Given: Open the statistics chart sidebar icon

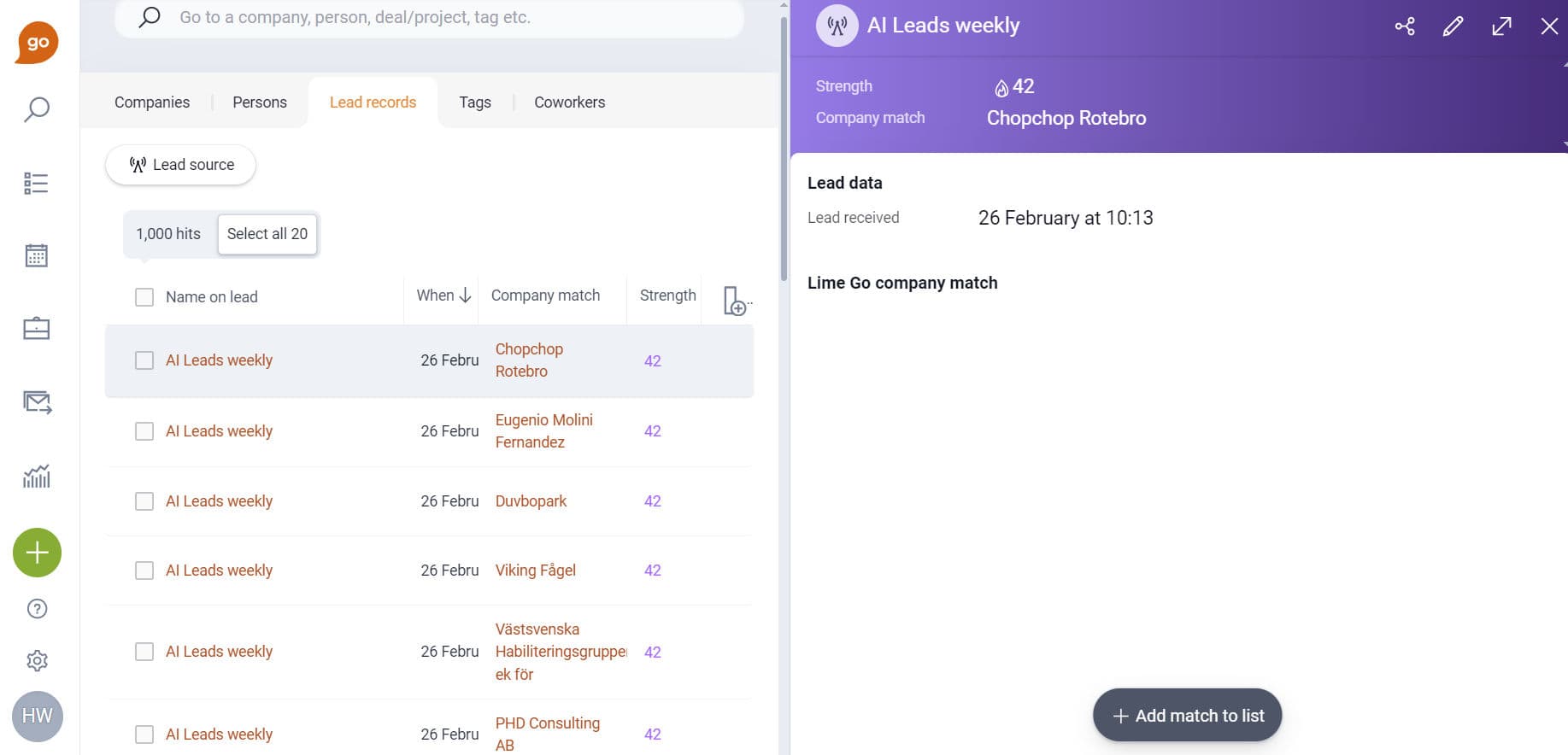Looking at the screenshot, I should tap(37, 476).
